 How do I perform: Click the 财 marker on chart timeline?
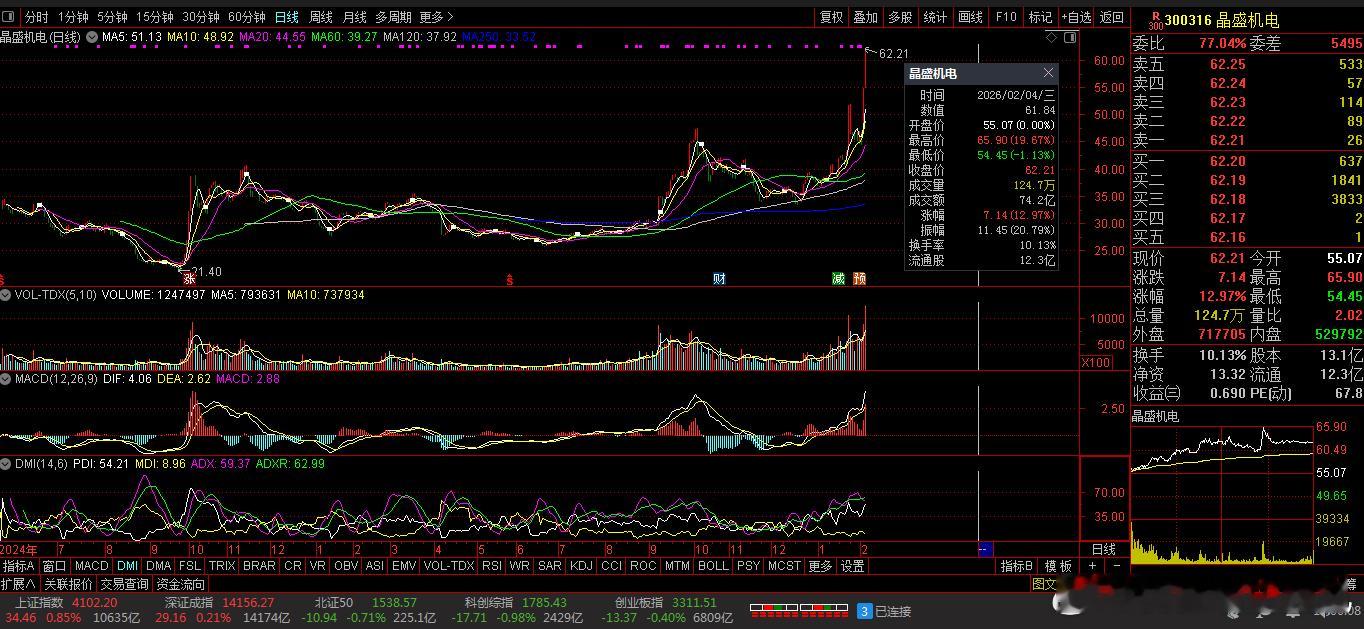pos(719,278)
